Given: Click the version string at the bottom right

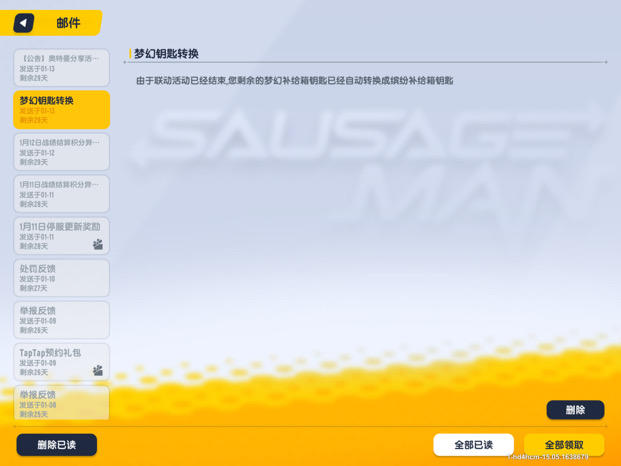Looking at the screenshot, I should click(548, 457).
